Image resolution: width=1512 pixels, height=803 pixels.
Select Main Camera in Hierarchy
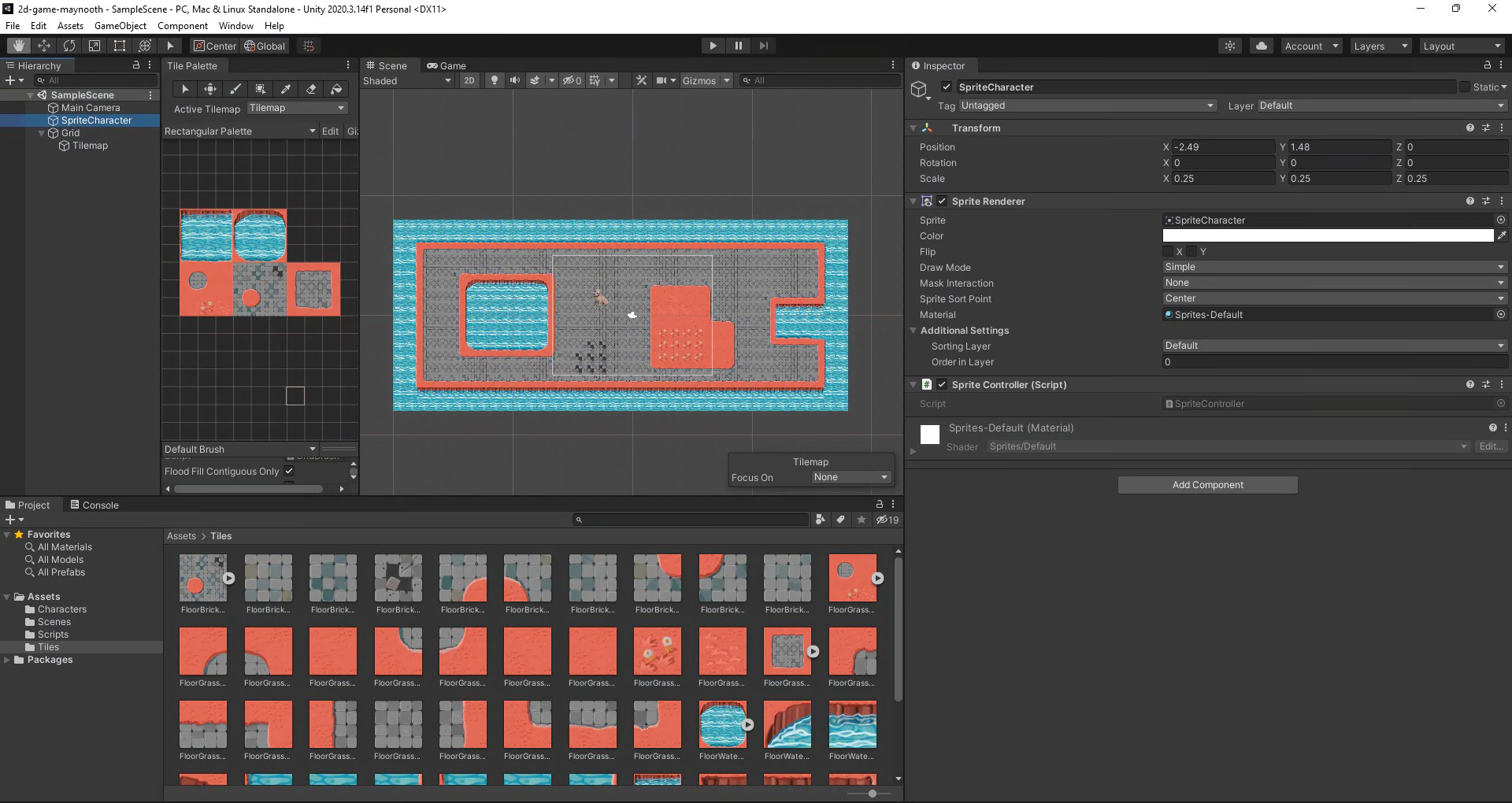point(91,108)
